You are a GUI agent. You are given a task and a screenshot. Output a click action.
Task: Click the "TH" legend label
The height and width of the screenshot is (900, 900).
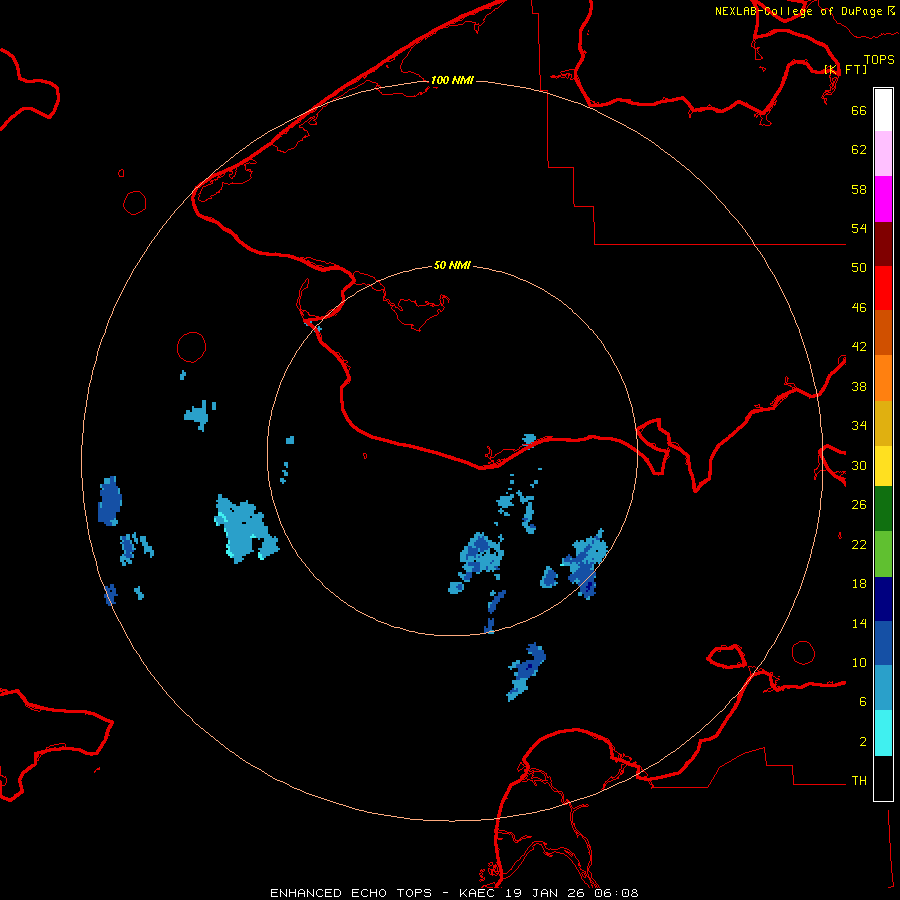click(x=859, y=781)
